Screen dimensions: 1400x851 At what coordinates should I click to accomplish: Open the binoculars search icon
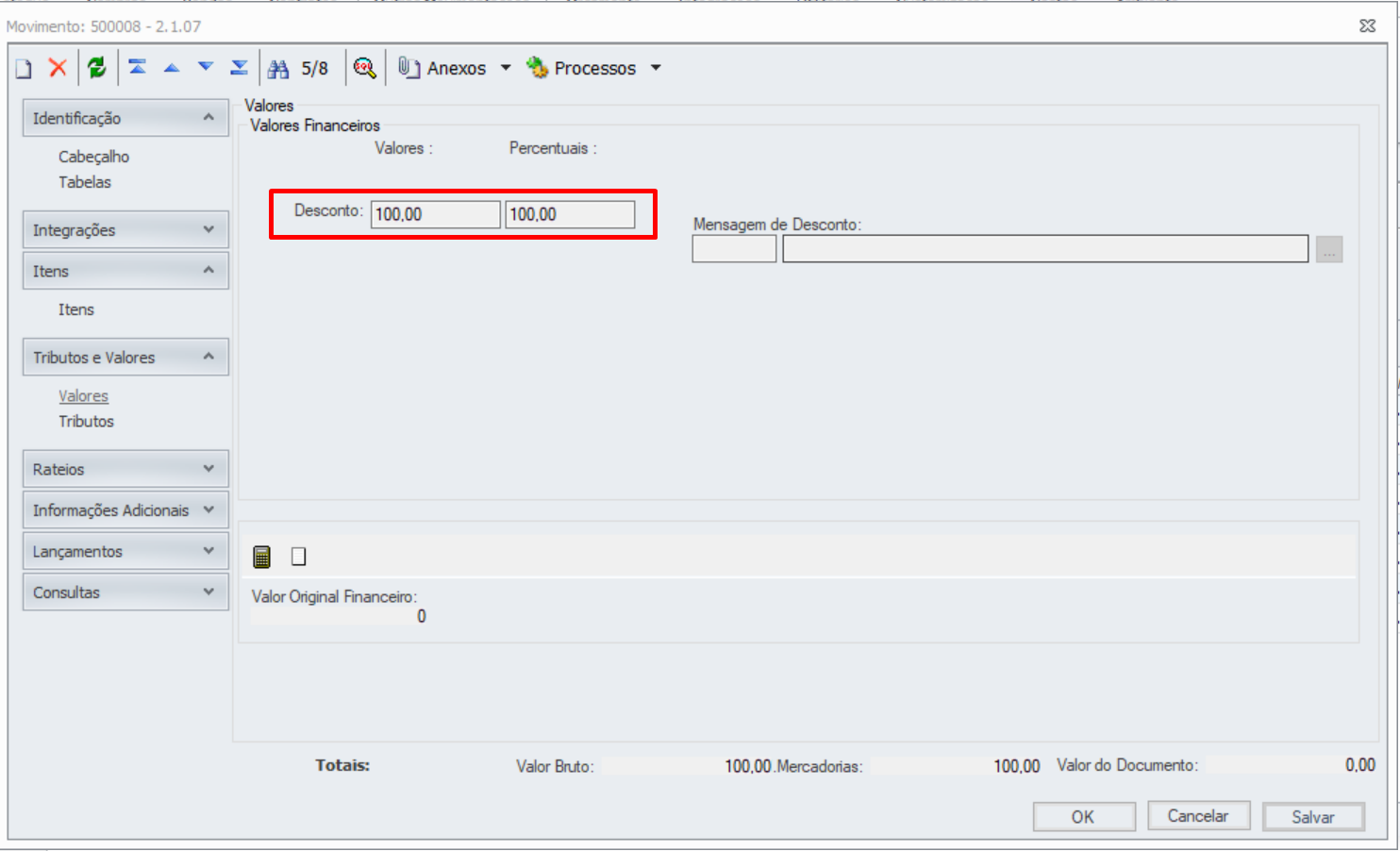point(278,68)
